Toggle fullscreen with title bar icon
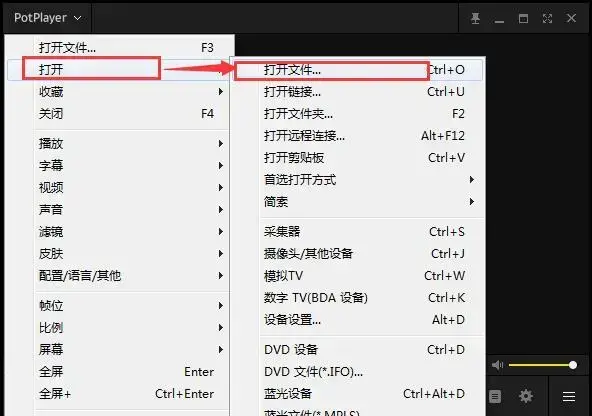Screen dimensions: 592x416 coord(547,18)
